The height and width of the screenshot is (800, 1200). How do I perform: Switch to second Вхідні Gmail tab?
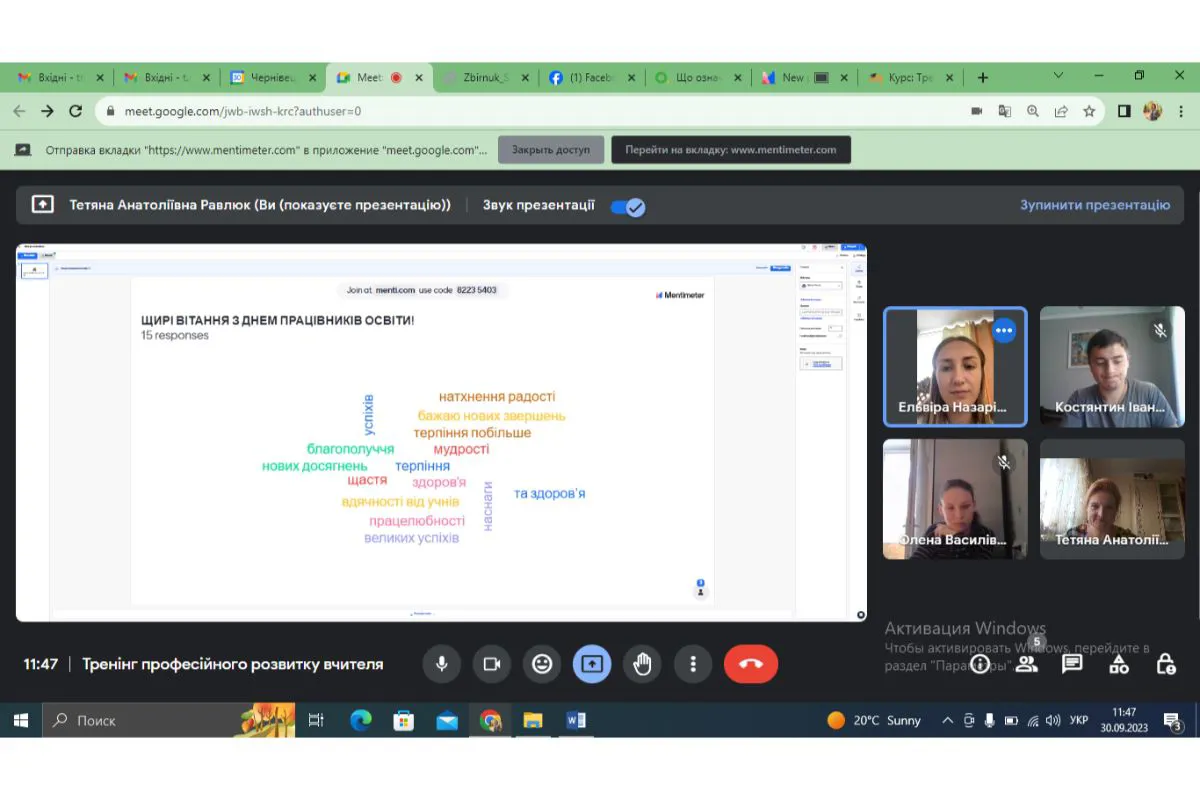165,77
